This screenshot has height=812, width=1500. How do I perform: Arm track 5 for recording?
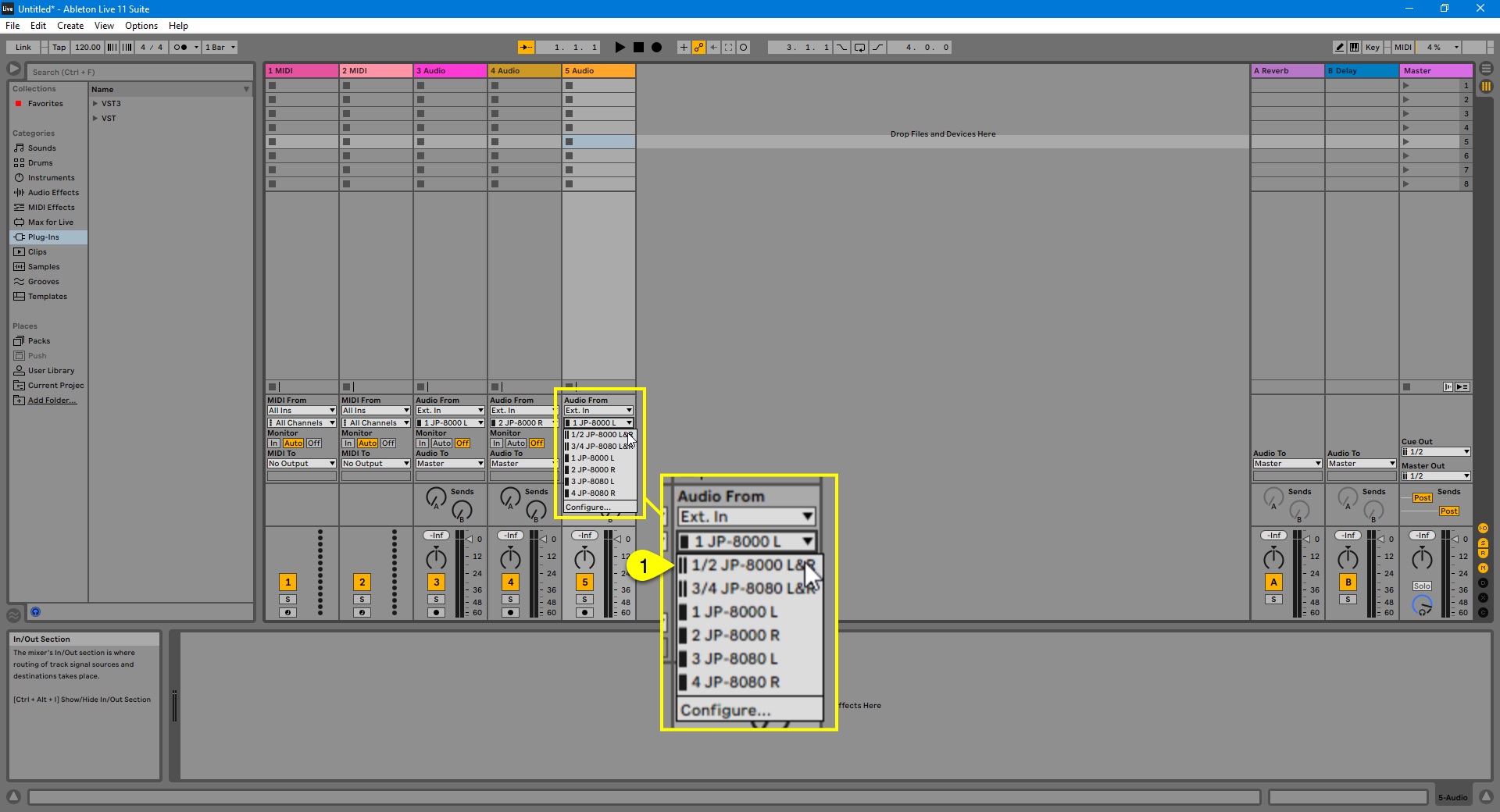pos(584,613)
